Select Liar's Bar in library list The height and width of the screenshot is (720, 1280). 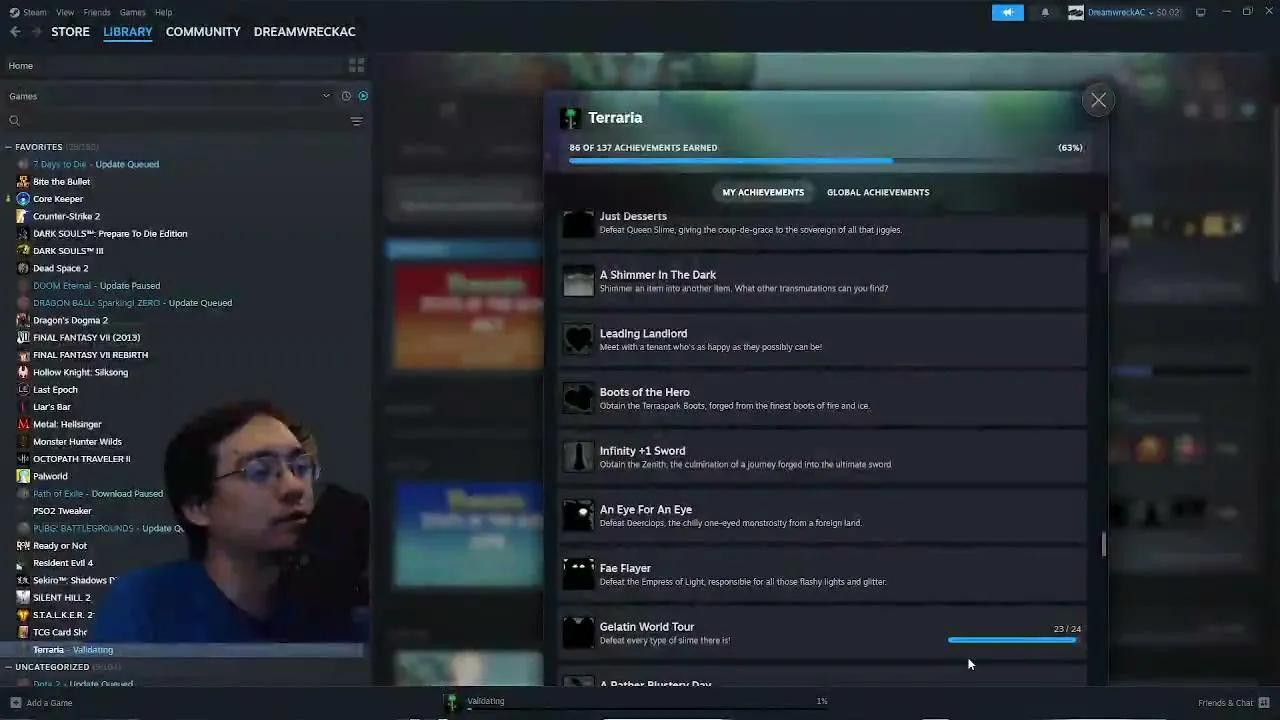[x=52, y=407]
